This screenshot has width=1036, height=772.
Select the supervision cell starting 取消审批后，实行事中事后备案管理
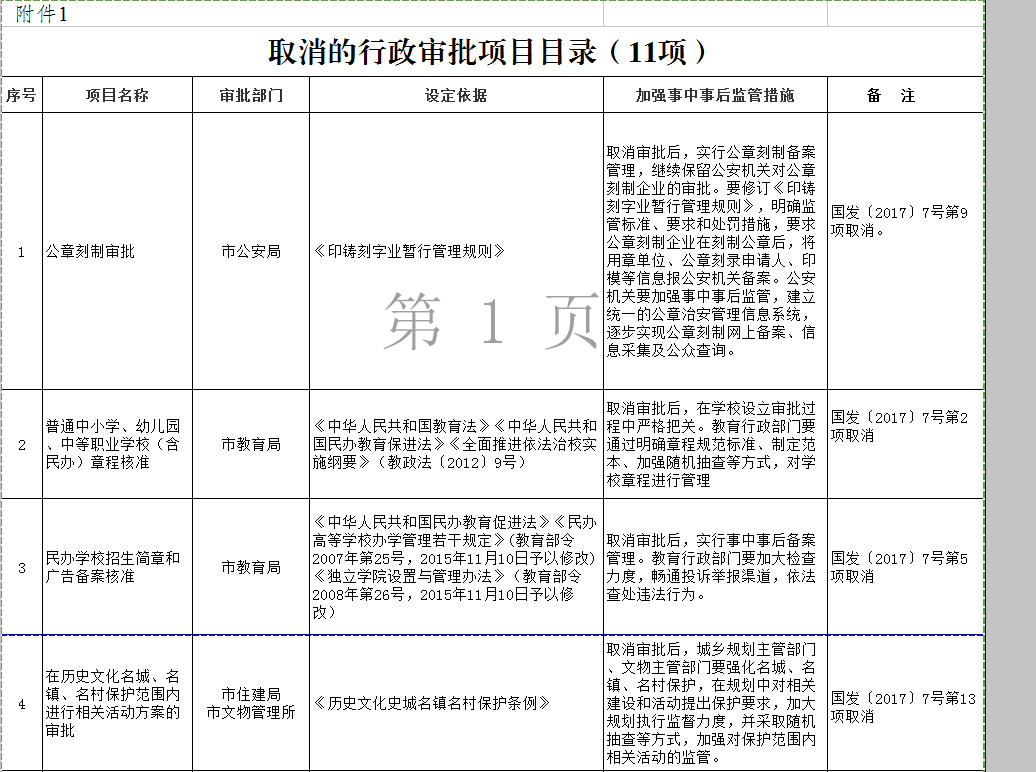tap(715, 567)
